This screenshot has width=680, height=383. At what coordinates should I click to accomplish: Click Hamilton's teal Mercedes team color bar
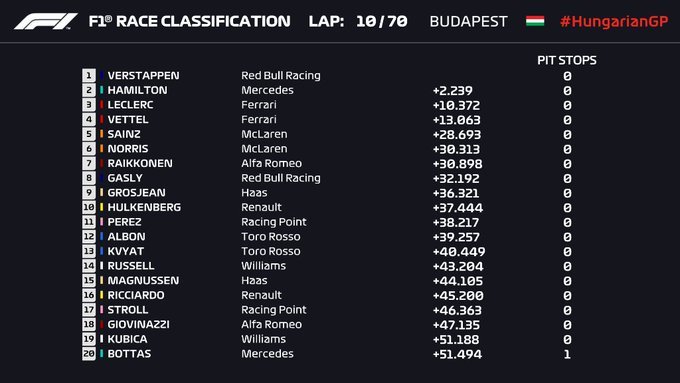101,90
